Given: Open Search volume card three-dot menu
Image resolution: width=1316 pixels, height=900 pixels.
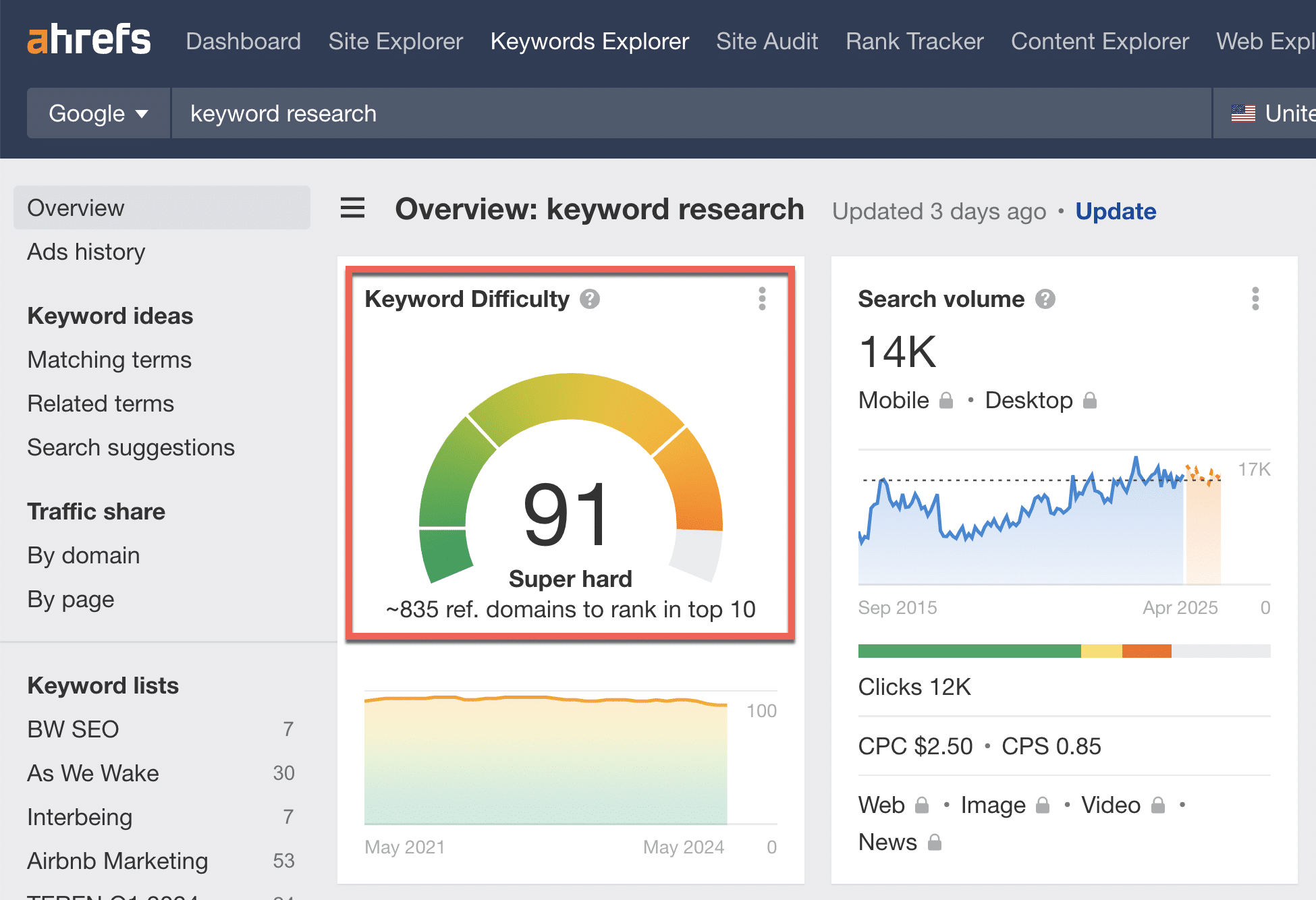Looking at the screenshot, I should (x=1255, y=299).
